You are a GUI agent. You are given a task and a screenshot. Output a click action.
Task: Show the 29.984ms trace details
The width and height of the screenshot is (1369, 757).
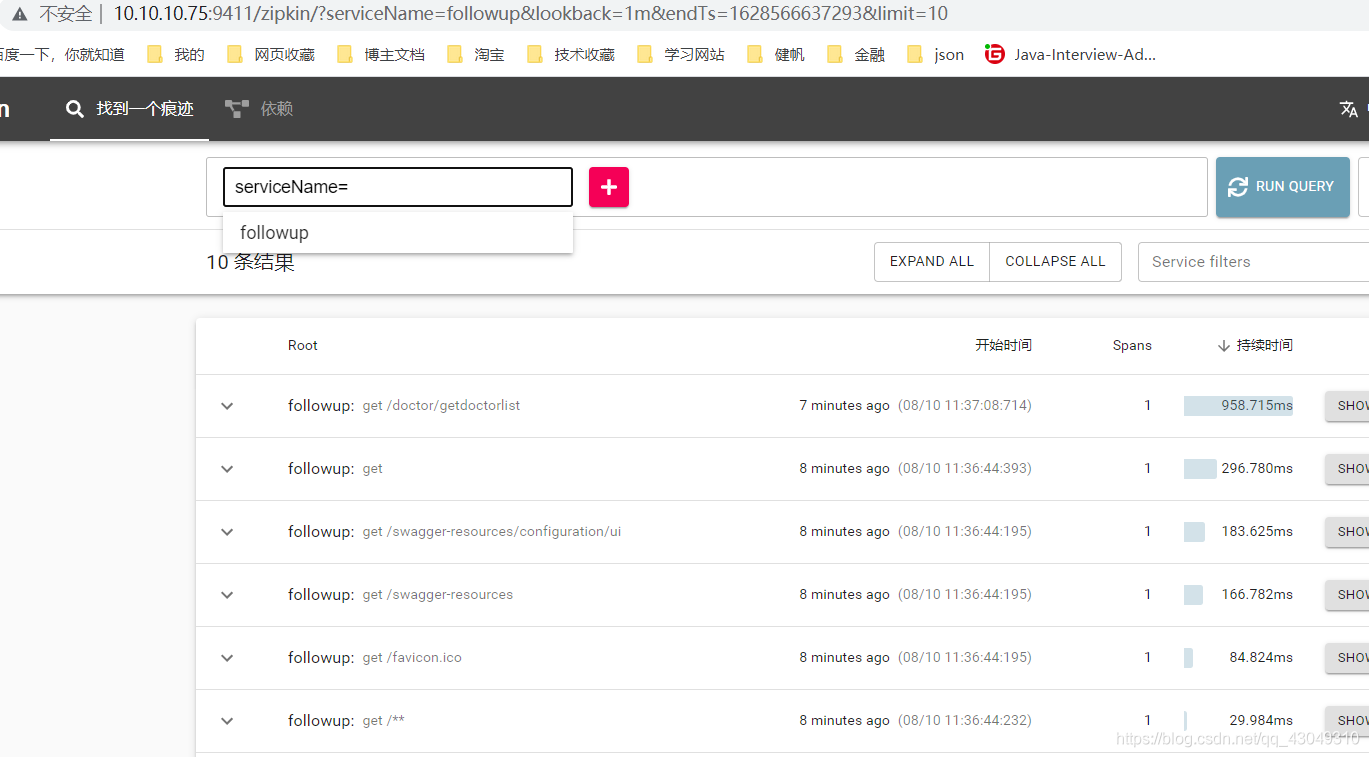pyautogui.click(x=1347, y=721)
